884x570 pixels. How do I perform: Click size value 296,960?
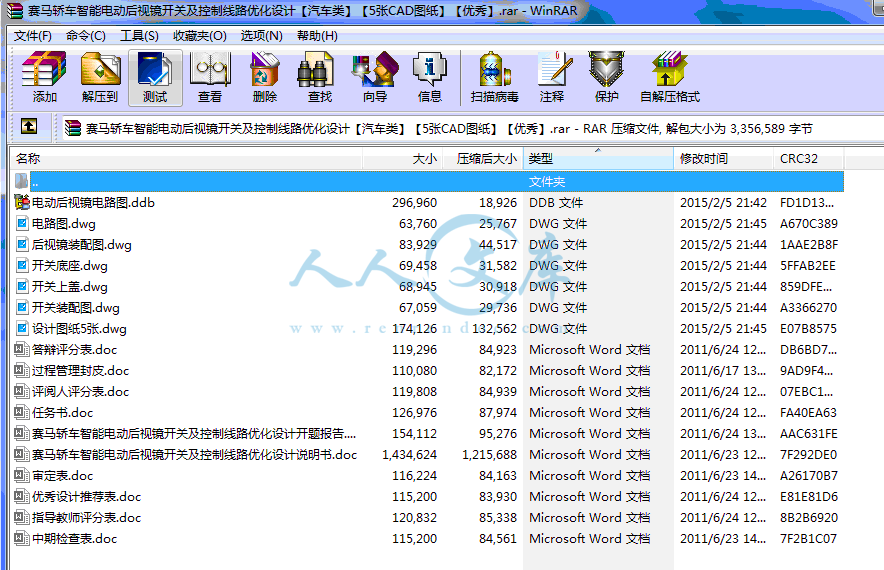click(414, 202)
